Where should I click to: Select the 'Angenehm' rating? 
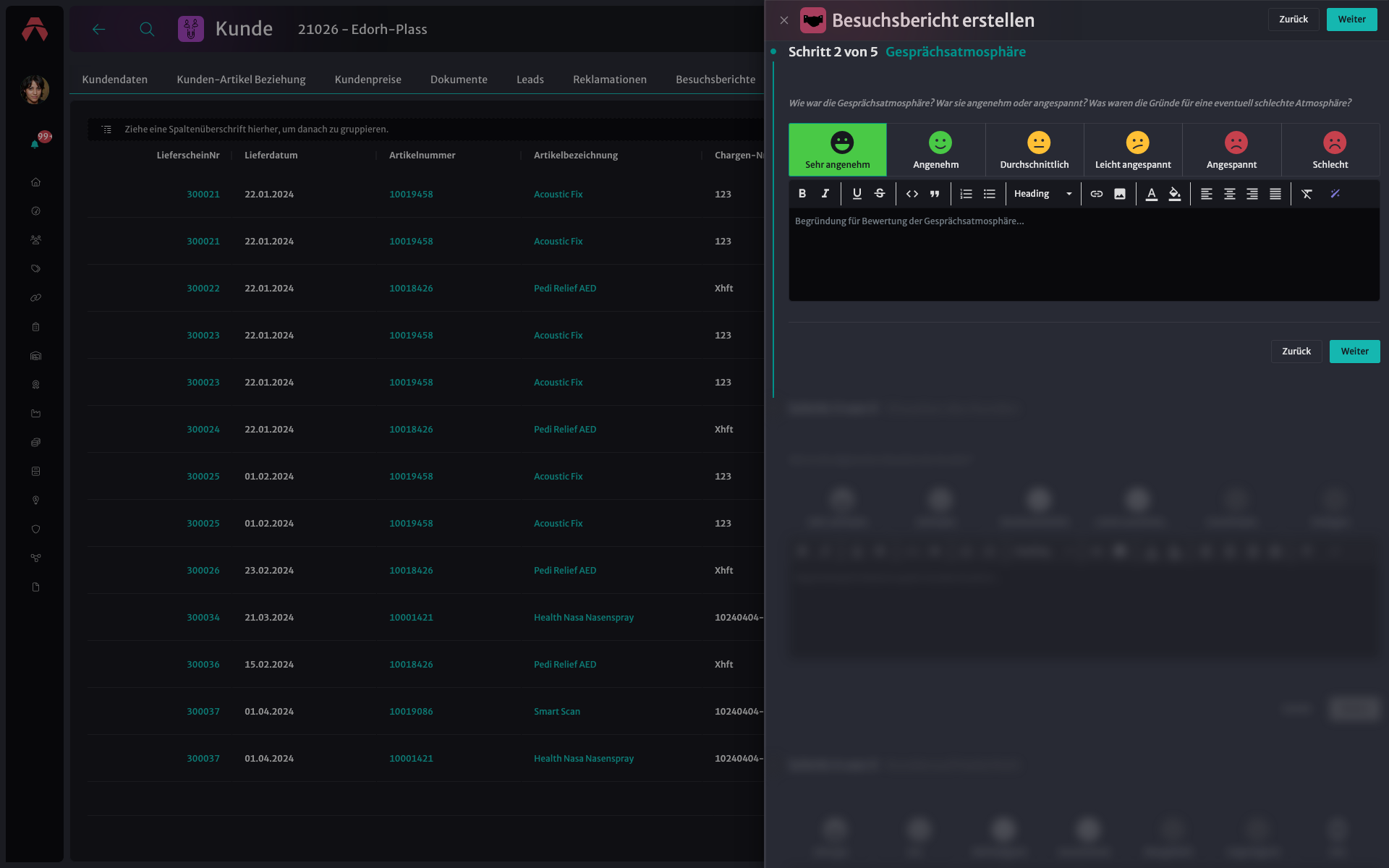[x=936, y=150]
